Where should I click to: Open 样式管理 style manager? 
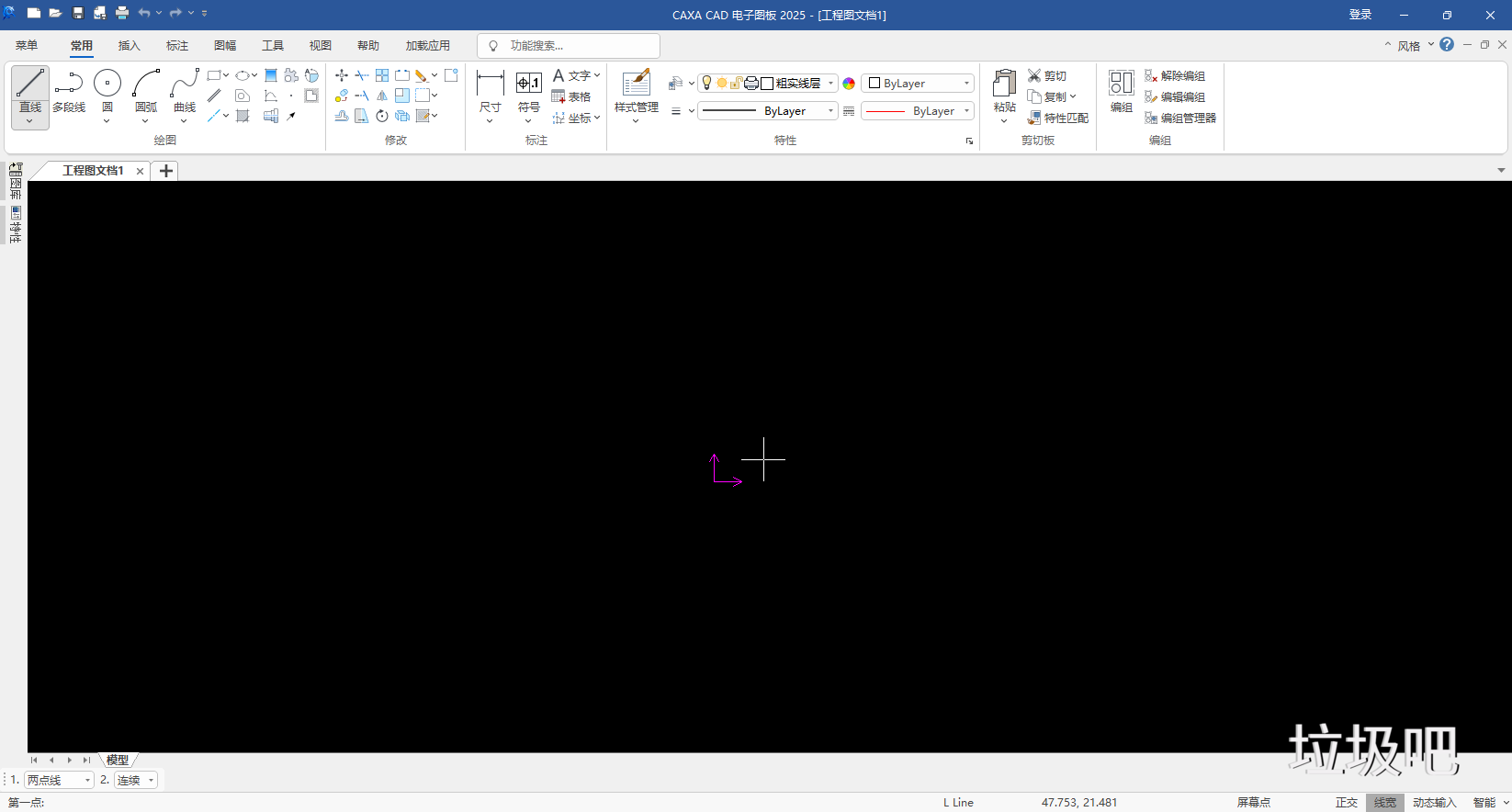point(636,90)
